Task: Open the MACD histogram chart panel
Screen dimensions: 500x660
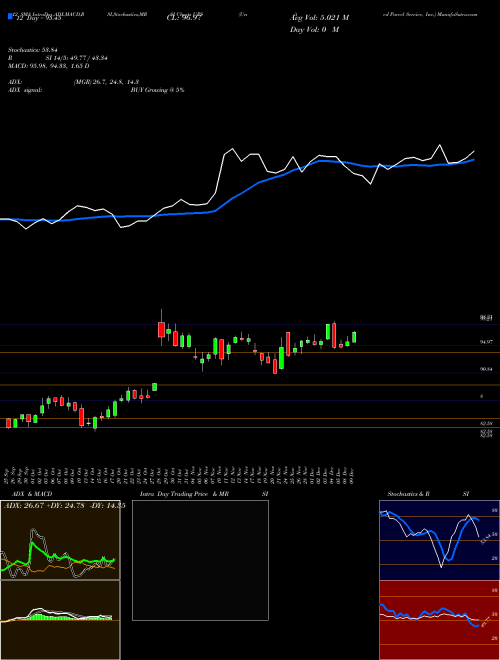Action: coord(60,620)
